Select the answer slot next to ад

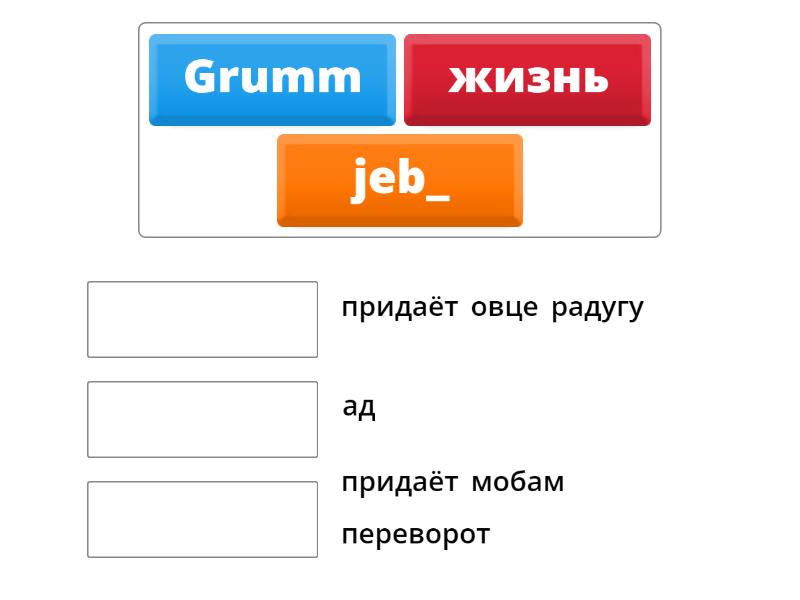[x=202, y=419]
